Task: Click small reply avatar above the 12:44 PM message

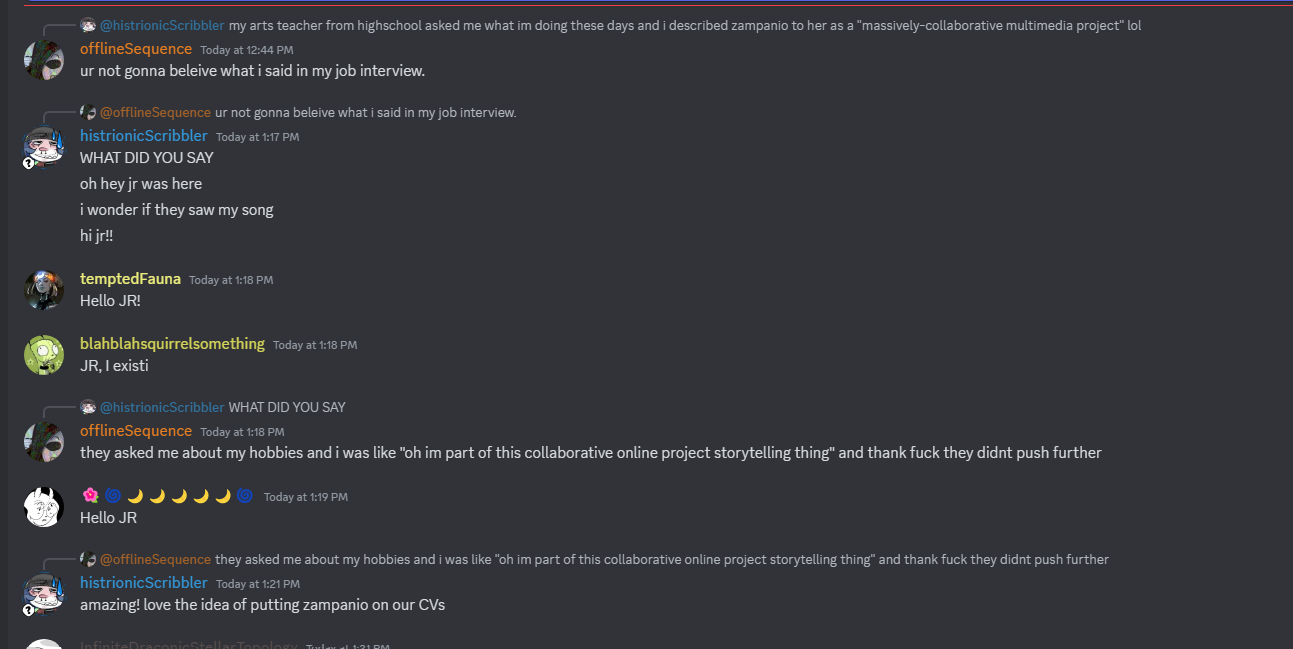Action: [88, 26]
